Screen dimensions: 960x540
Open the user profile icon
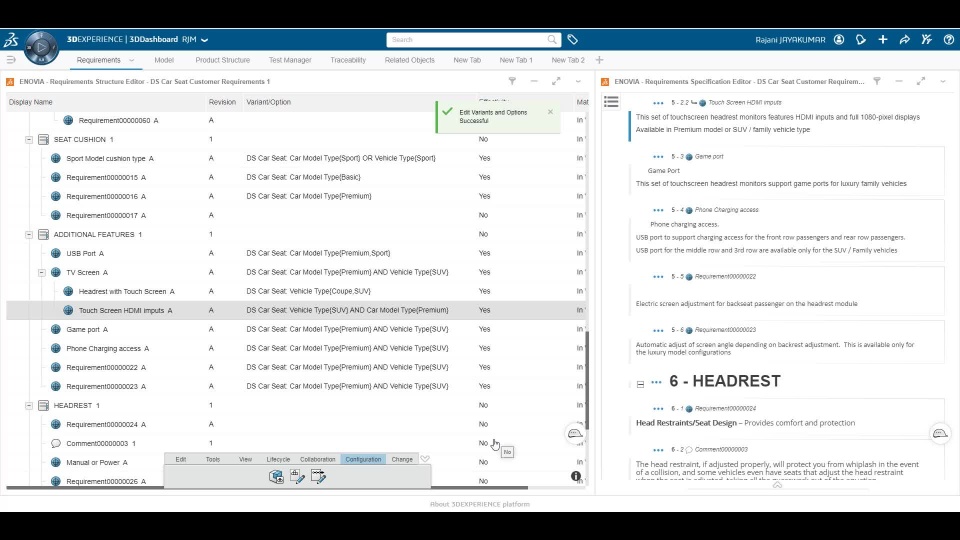[x=839, y=40]
